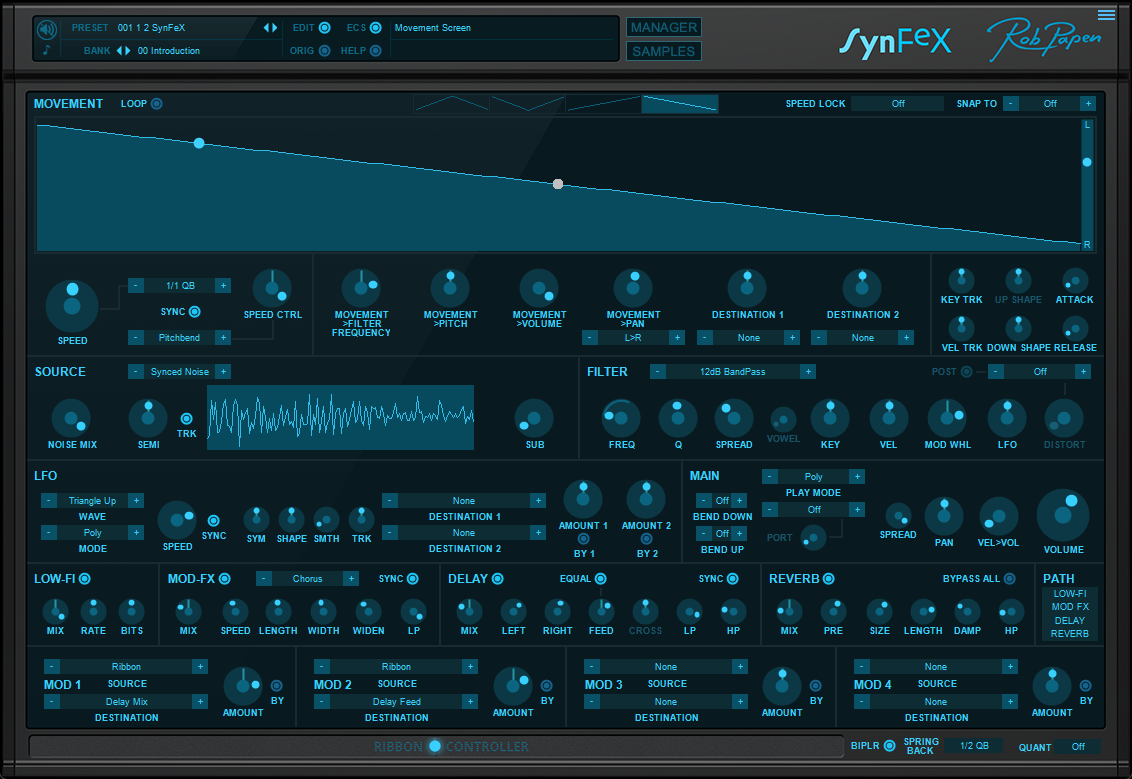Open the hamburger menu icon
This screenshot has height=779, width=1132.
click(1106, 14)
